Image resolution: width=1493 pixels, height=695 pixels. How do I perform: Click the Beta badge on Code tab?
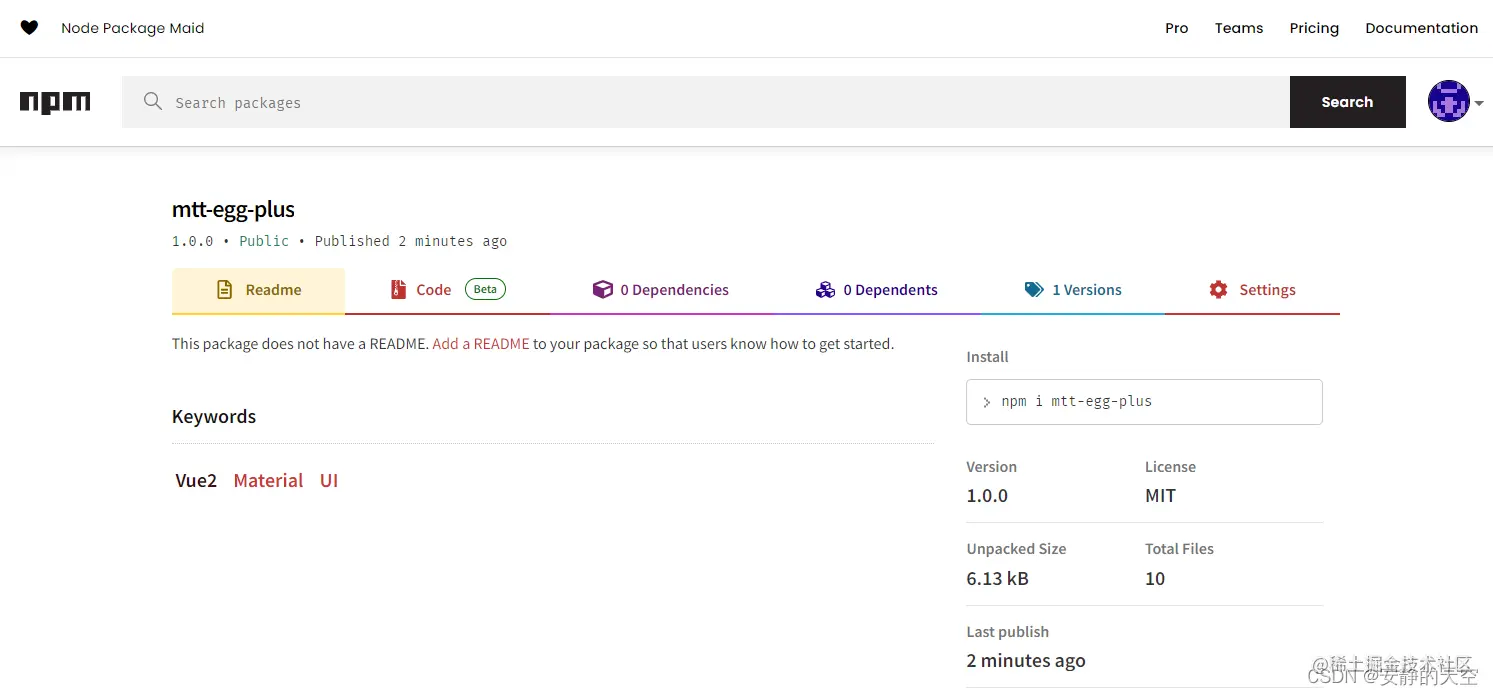tap(485, 290)
